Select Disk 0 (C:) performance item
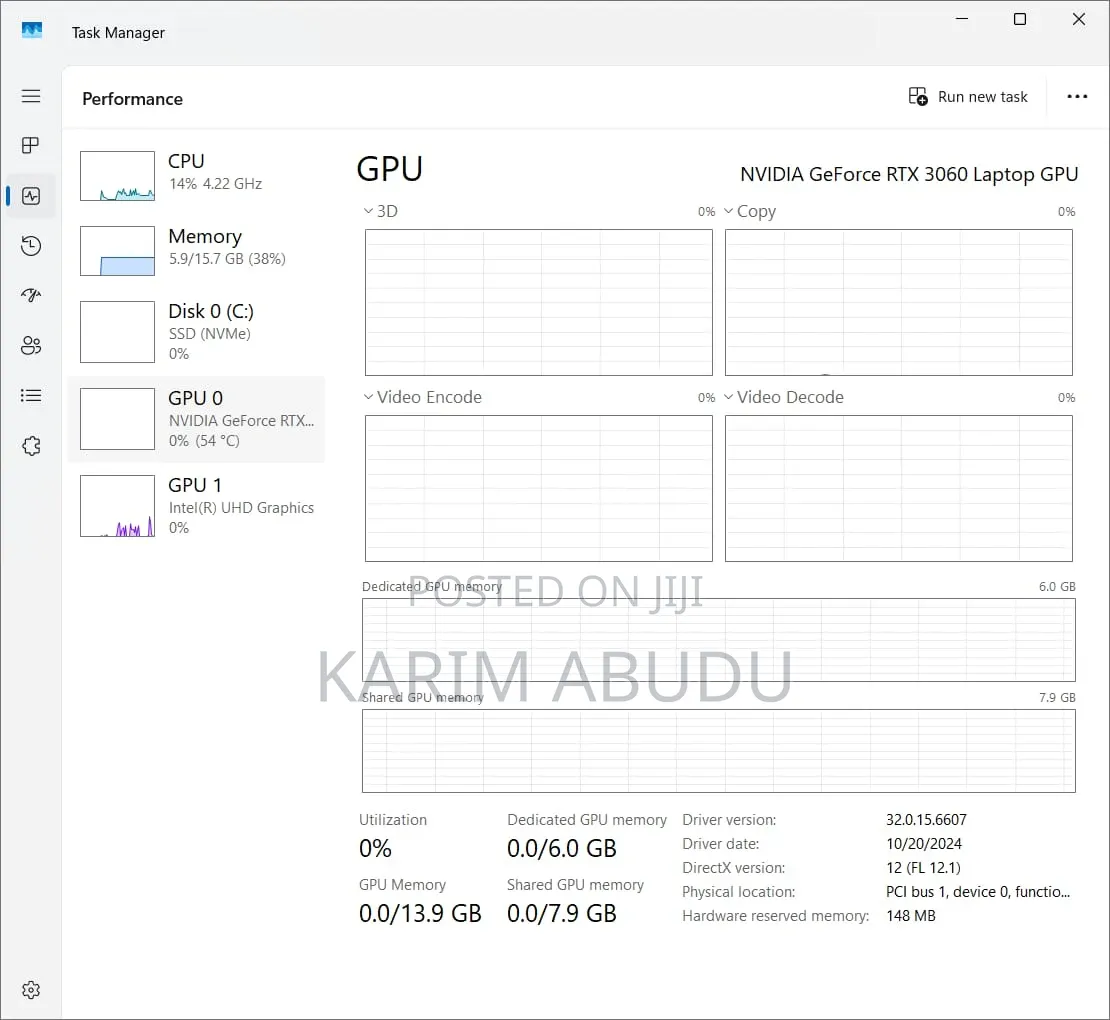The width and height of the screenshot is (1110, 1020). (197, 332)
